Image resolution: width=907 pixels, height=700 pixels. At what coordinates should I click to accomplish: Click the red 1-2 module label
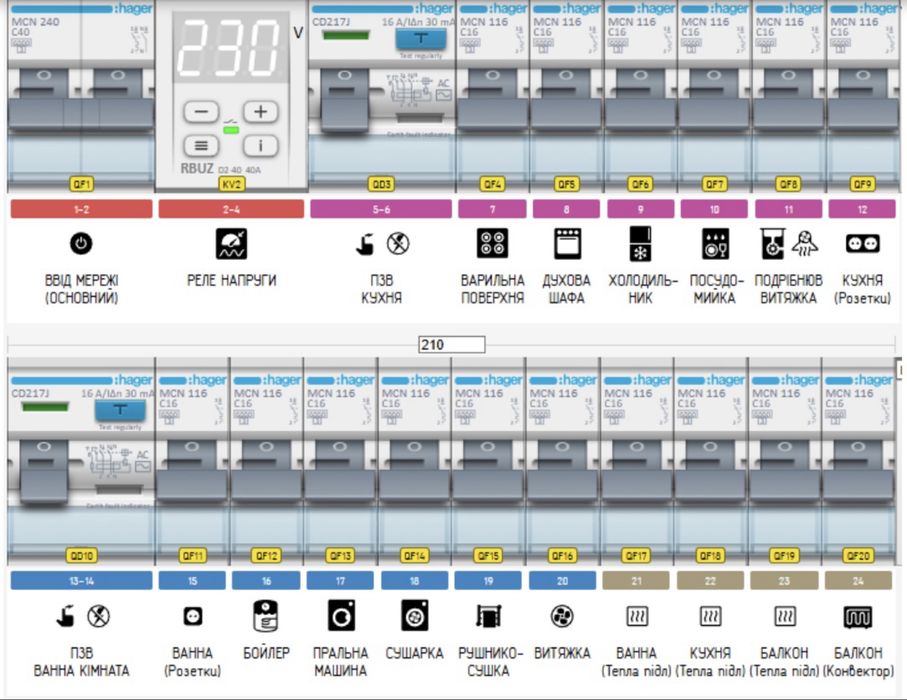point(81,209)
